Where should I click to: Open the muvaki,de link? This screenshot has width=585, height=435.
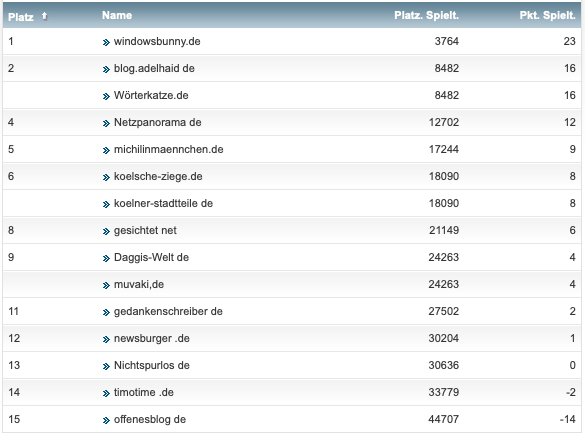click(x=139, y=284)
